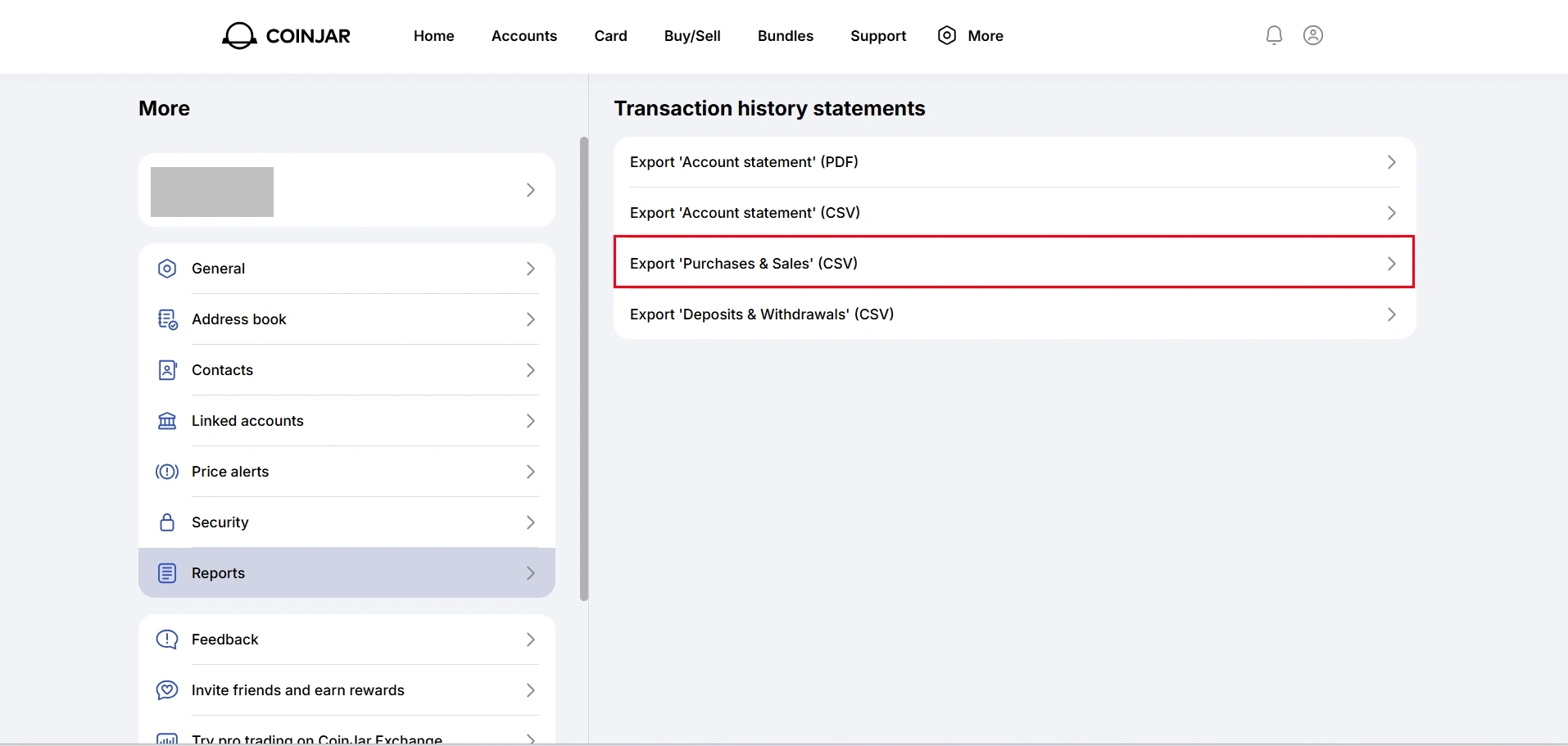Click the Price alerts icon
The image size is (1568, 746).
coord(167,472)
